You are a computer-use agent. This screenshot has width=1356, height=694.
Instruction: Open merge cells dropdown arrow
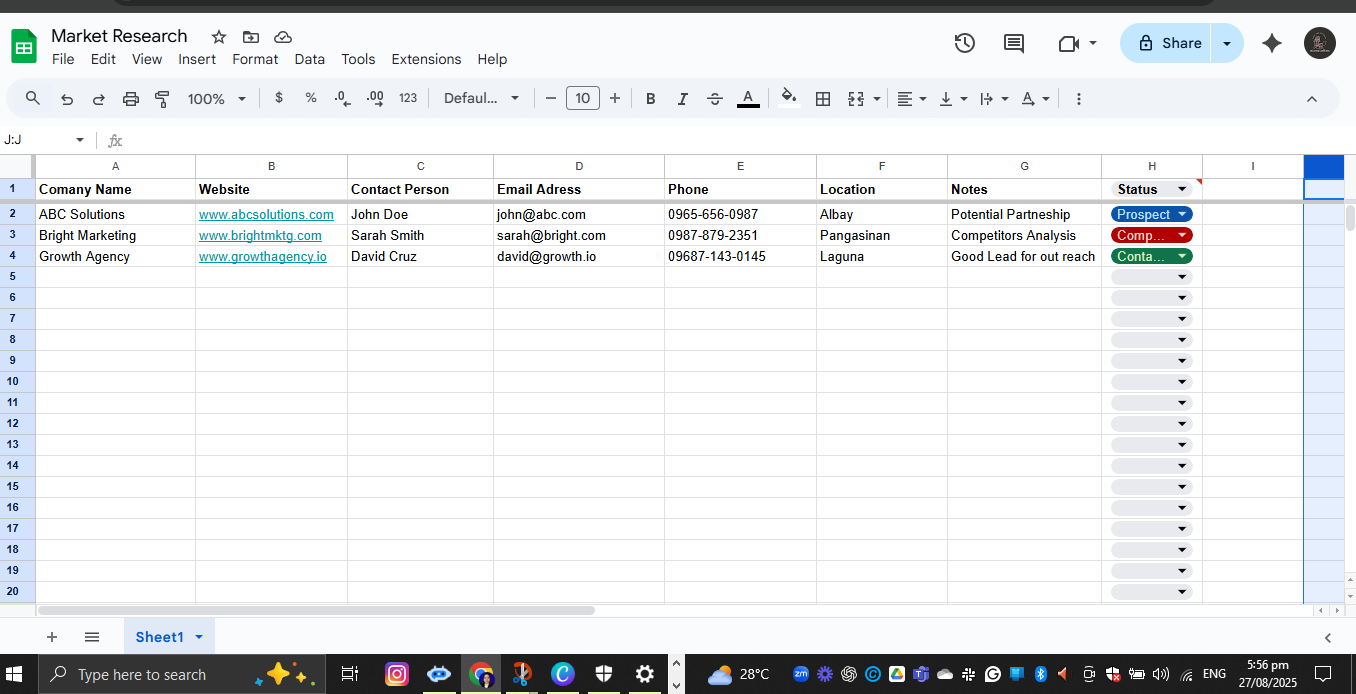tap(877, 99)
